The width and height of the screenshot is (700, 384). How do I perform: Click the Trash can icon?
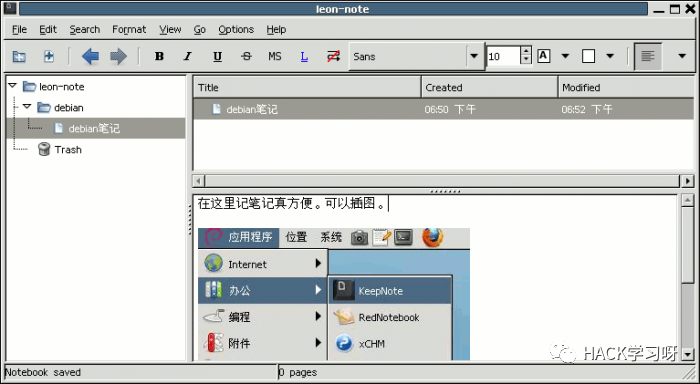point(44,149)
